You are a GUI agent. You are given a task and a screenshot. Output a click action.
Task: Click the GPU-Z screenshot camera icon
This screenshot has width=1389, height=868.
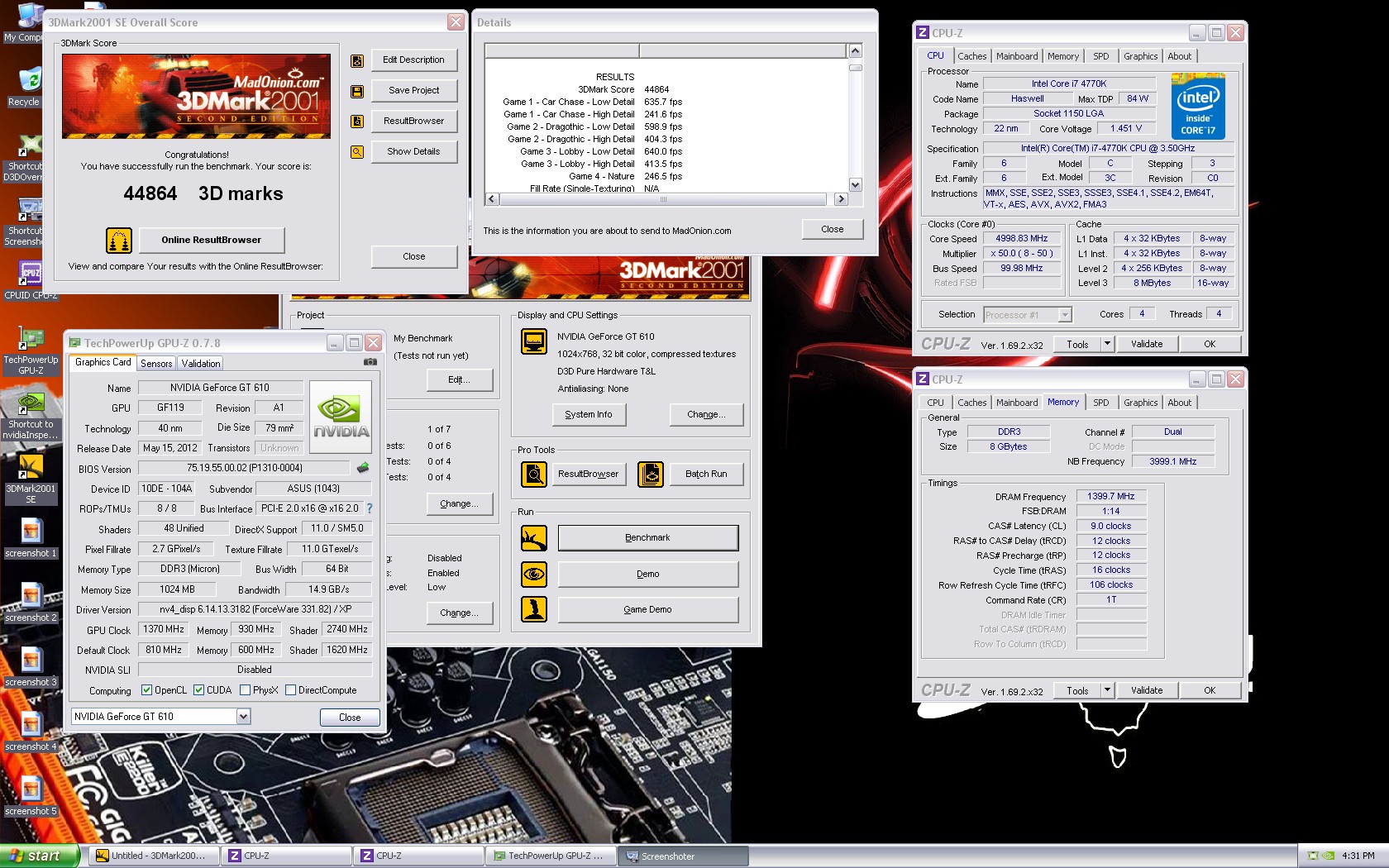pos(370,362)
